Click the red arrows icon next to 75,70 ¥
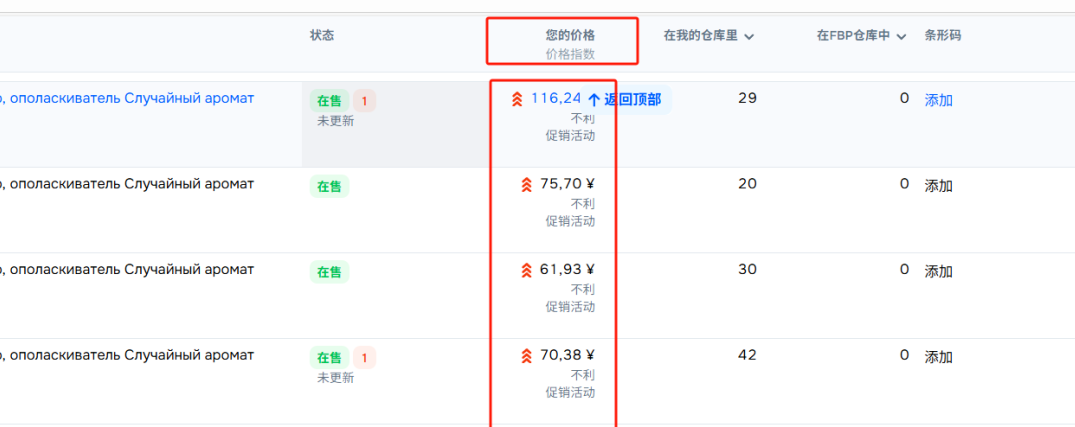This screenshot has height=427, width=1075. tap(526, 184)
